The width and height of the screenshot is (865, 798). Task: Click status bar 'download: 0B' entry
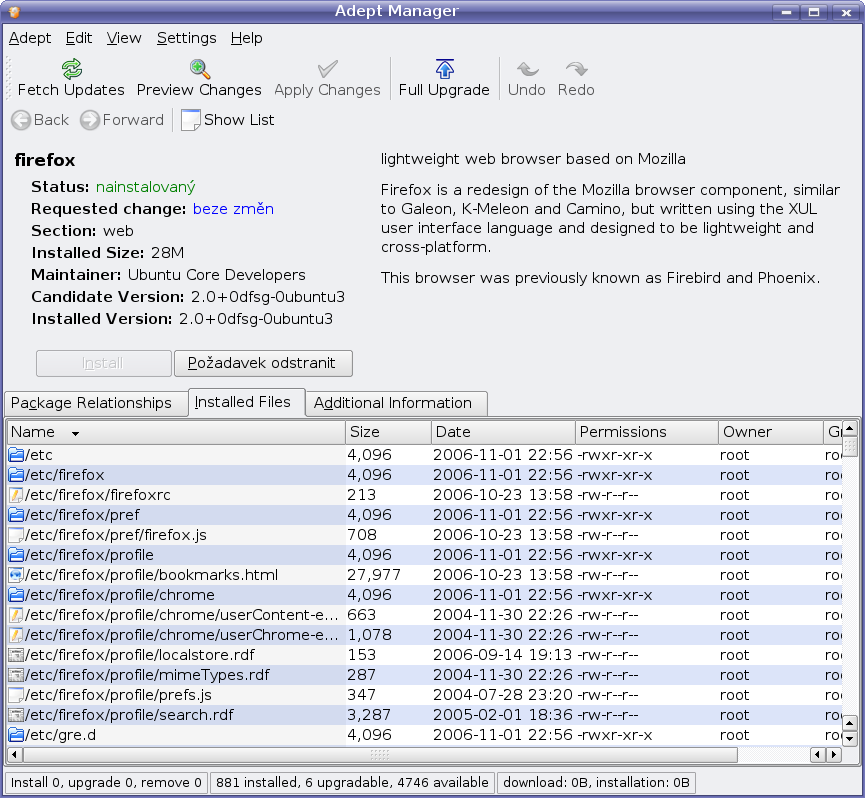click(596, 783)
